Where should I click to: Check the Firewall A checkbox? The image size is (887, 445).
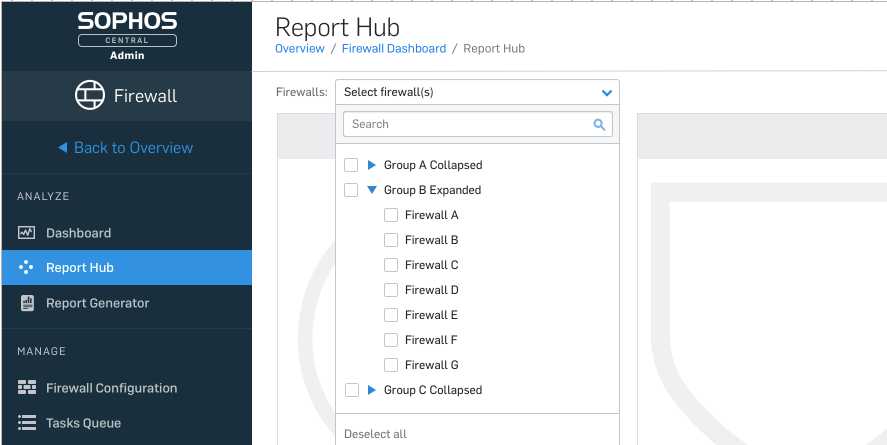click(391, 215)
